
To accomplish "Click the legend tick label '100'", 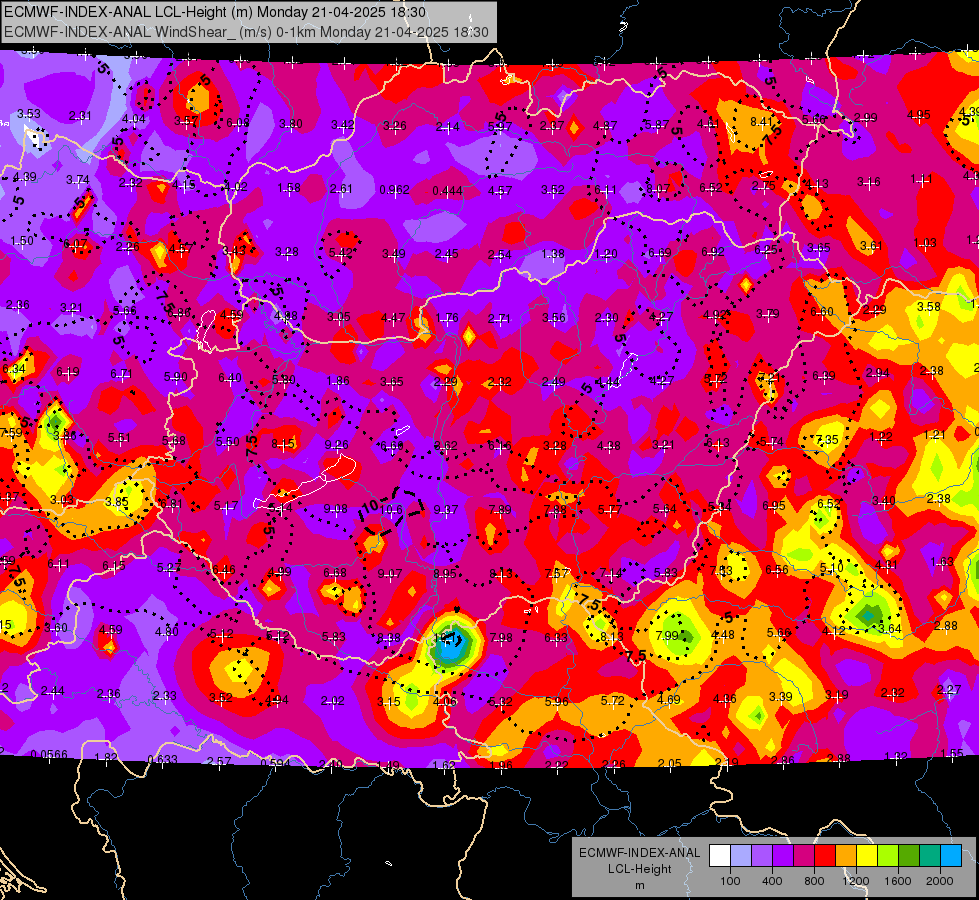I will [731, 881].
